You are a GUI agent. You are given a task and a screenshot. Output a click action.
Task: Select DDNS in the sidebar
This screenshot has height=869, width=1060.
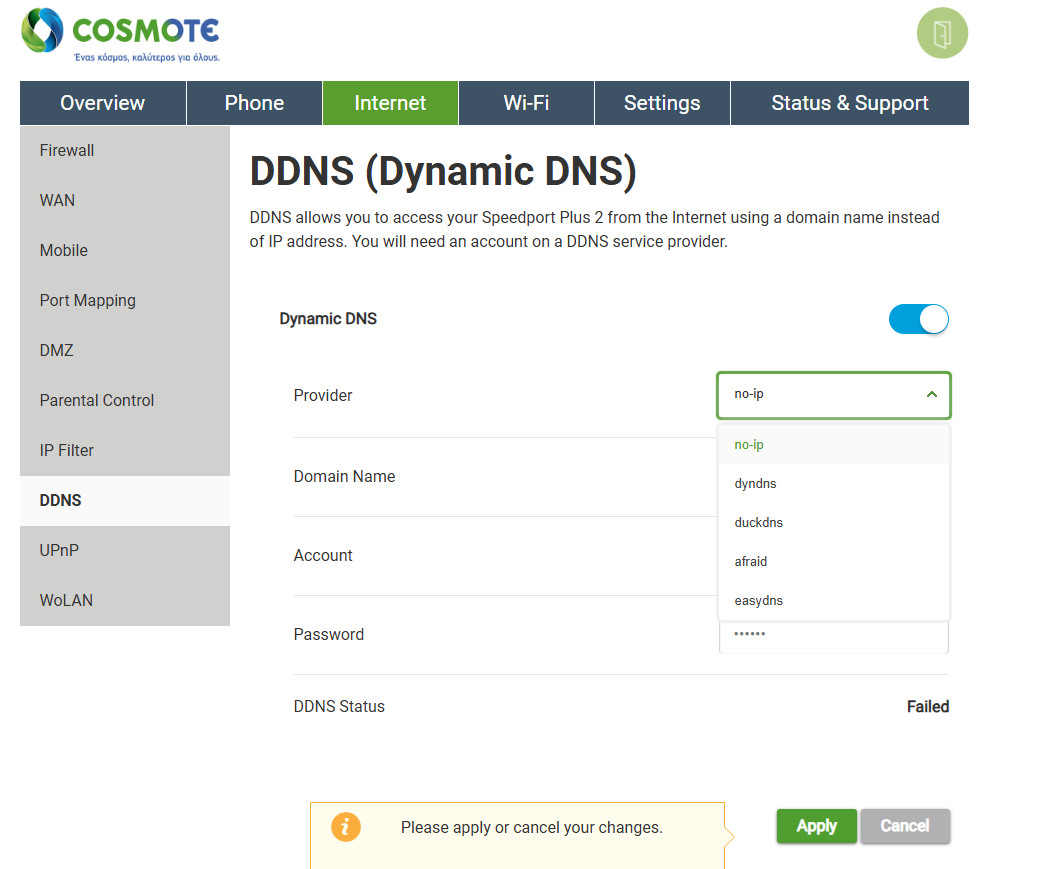125,500
